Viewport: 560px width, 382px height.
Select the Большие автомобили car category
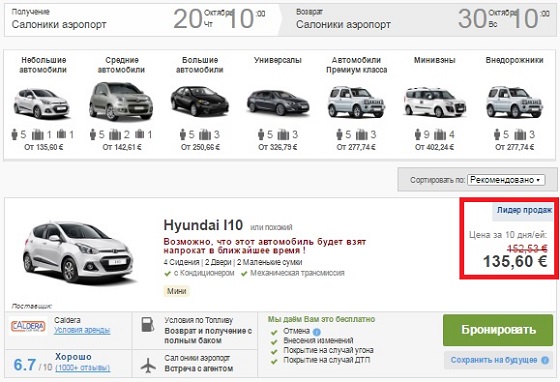[200, 103]
